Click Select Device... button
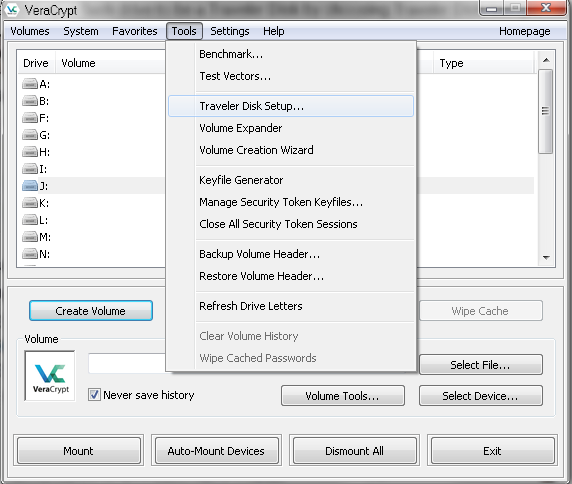Viewport: 572px width, 484px height. click(480, 396)
